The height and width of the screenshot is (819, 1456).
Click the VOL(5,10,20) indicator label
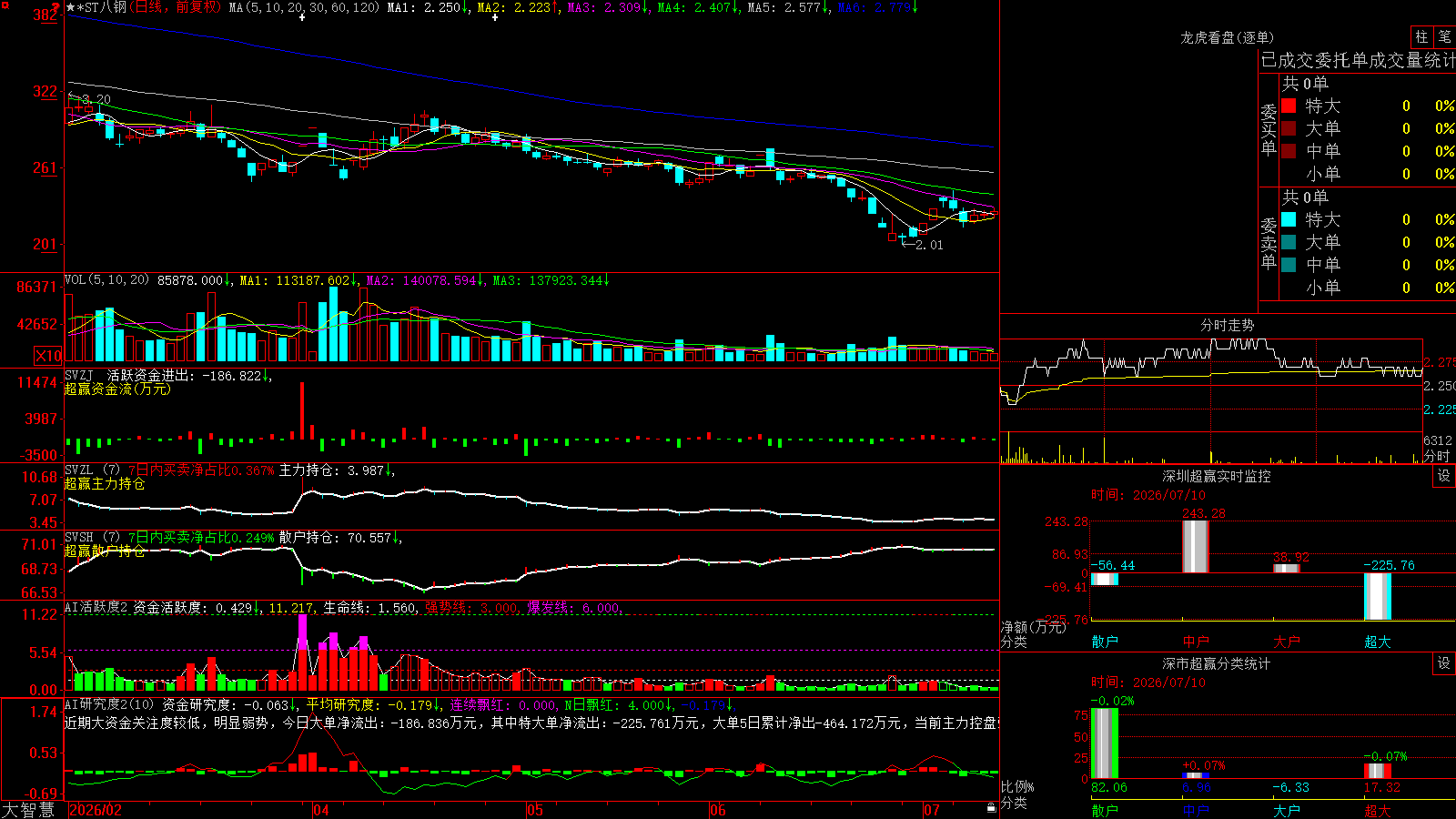[x=106, y=280]
